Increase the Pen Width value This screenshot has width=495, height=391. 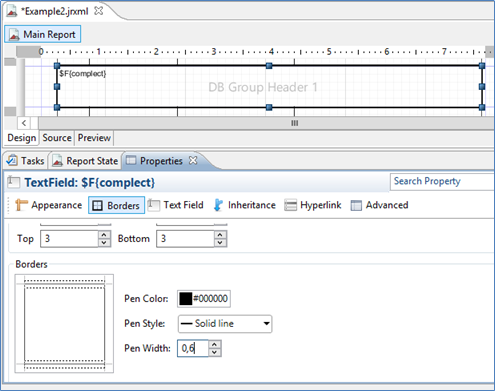pos(215,344)
